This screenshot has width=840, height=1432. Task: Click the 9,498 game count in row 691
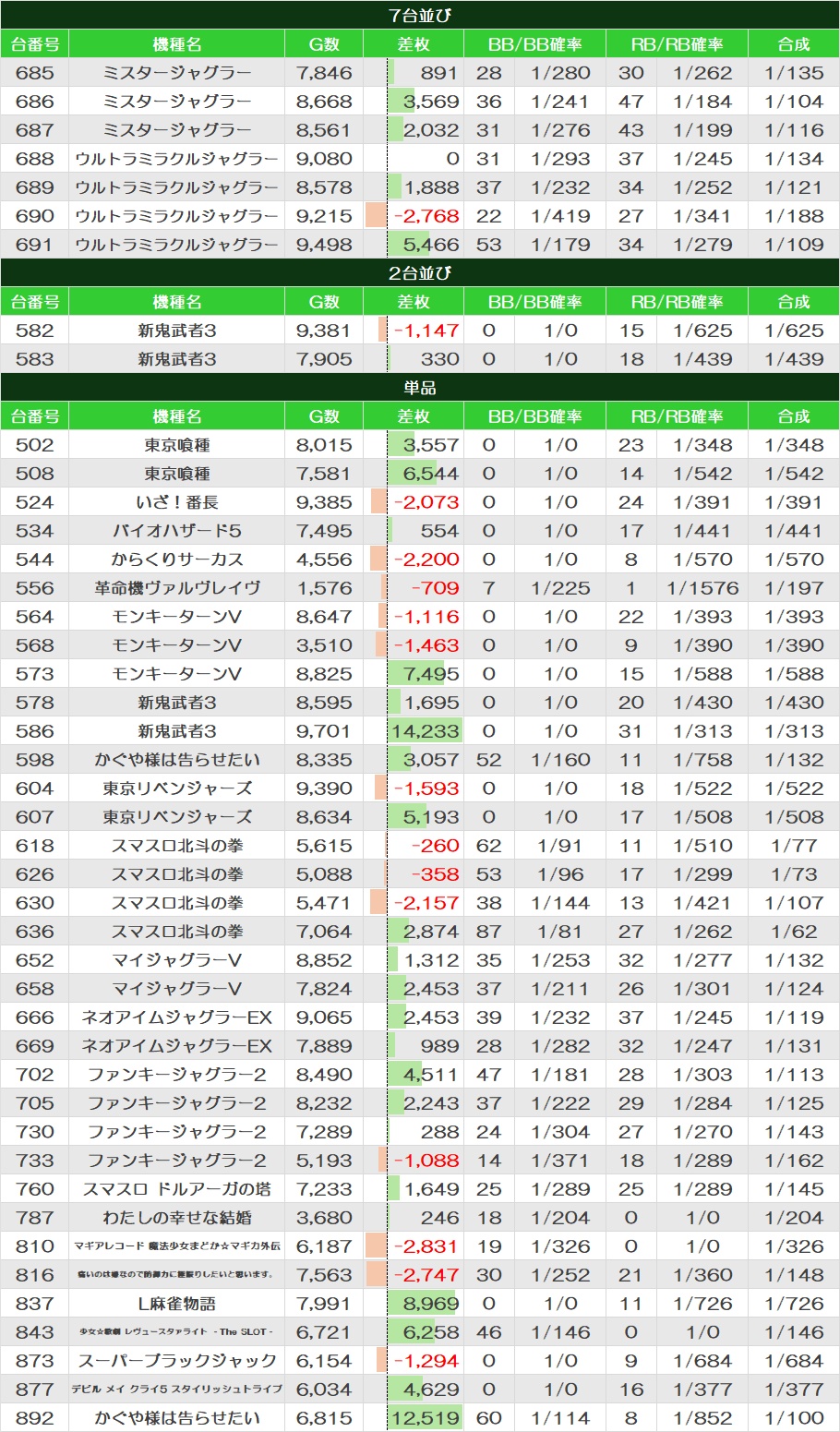[324, 245]
